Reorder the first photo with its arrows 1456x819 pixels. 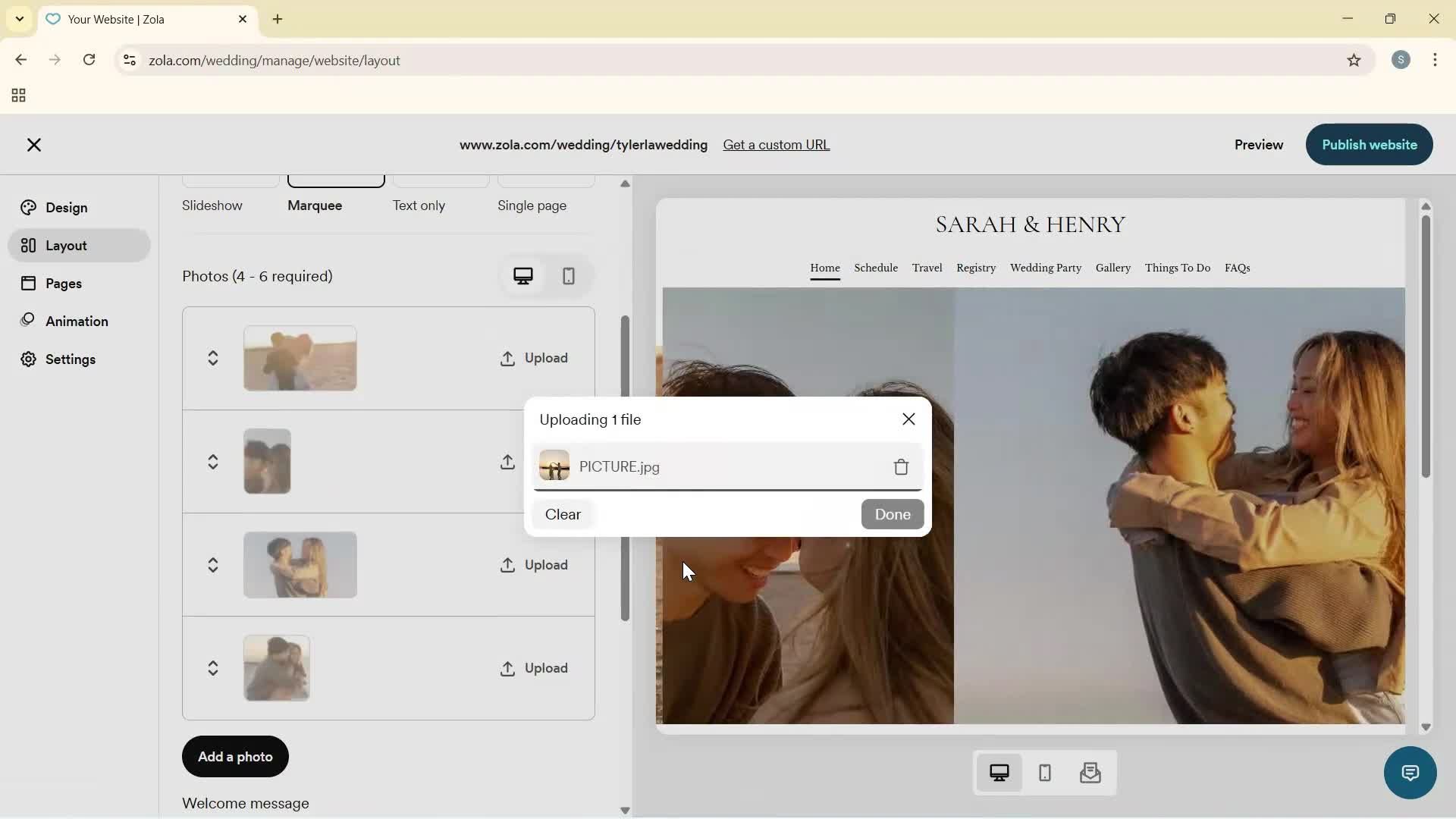click(x=213, y=357)
